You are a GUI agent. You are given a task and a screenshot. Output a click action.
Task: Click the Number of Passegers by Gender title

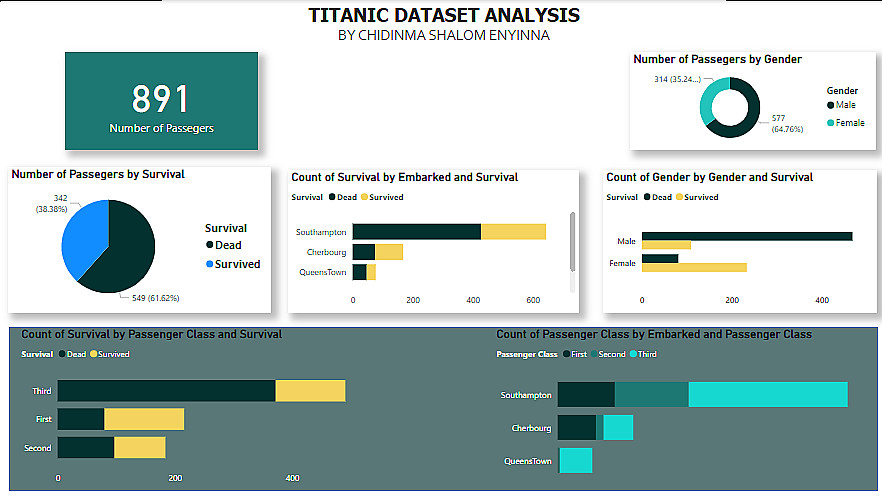pyautogui.click(x=717, y=59)
